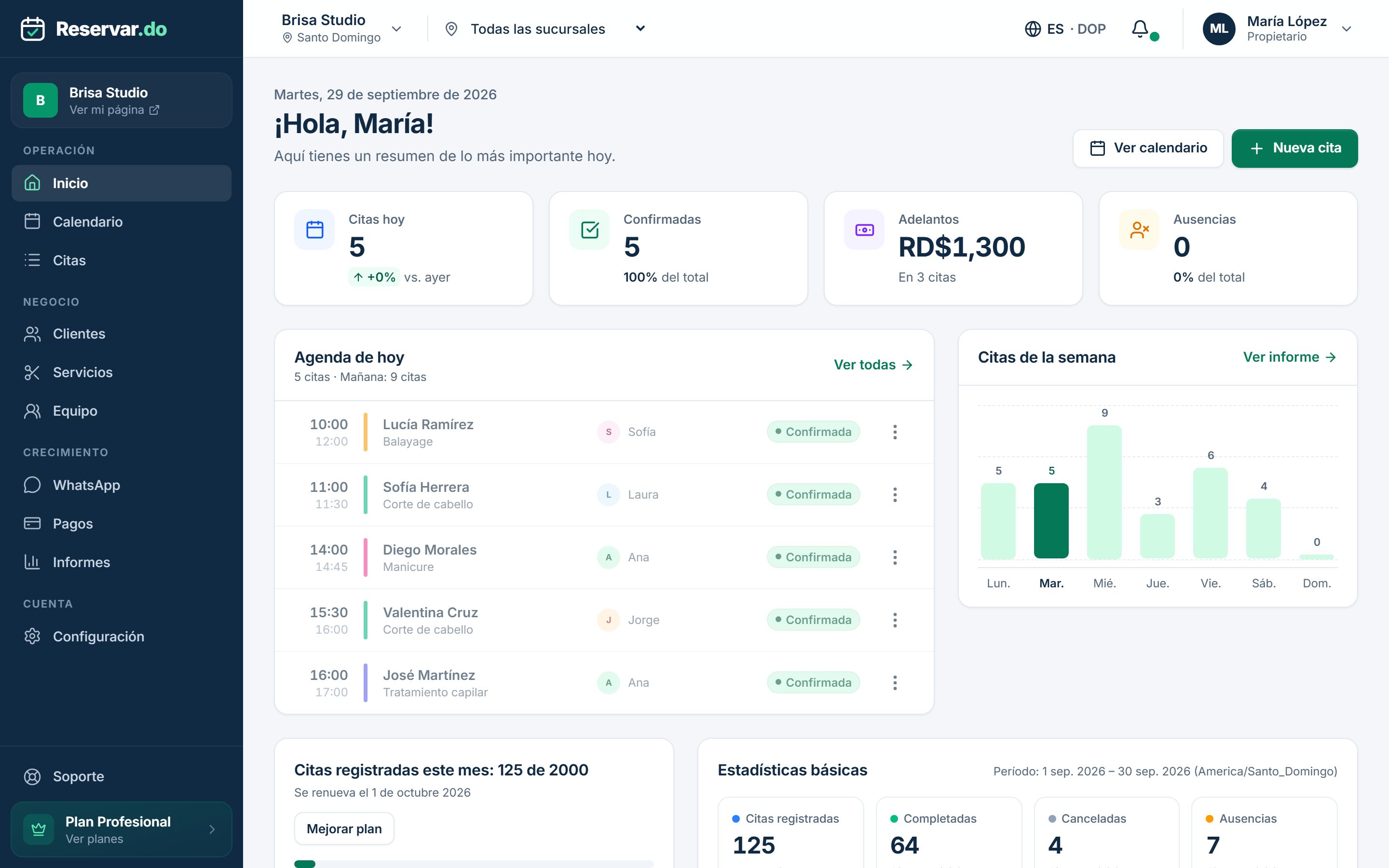This screenshot has height=868, width=1389.
Task: Click the Reservar.do calendar logo icon
Action: 33,29
